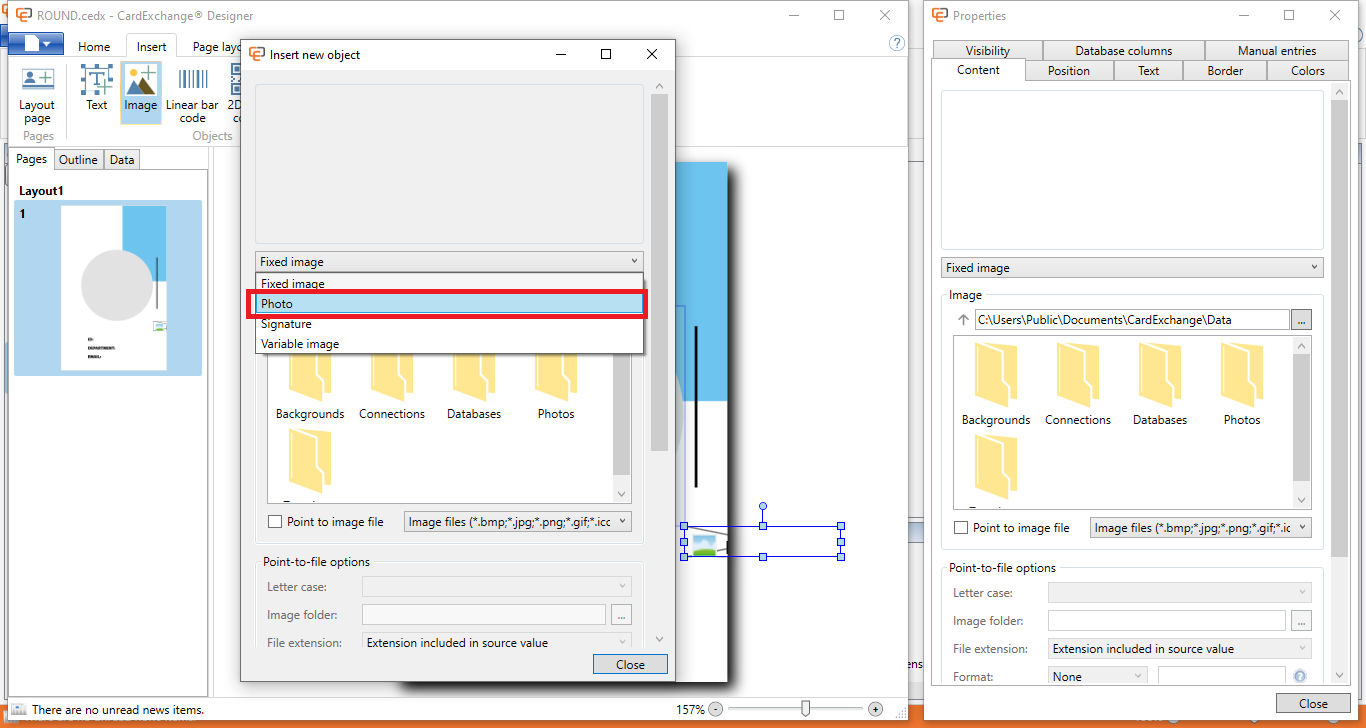Open the application file menu button
Image resolution: width=1366 pixels, height=728 pixels.
pos(36,44)
